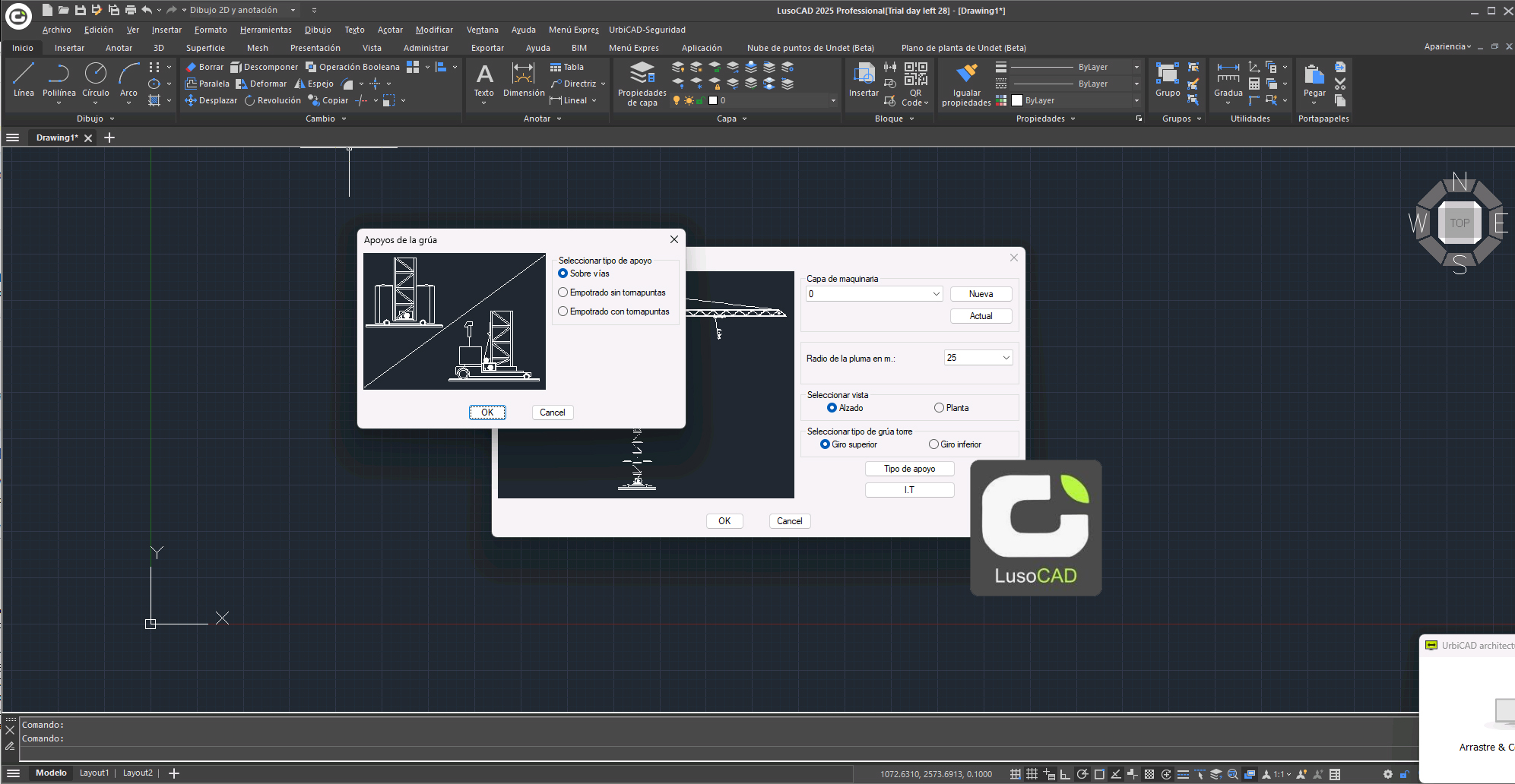Select the Desplazar move tool

(x=211, y=100)
